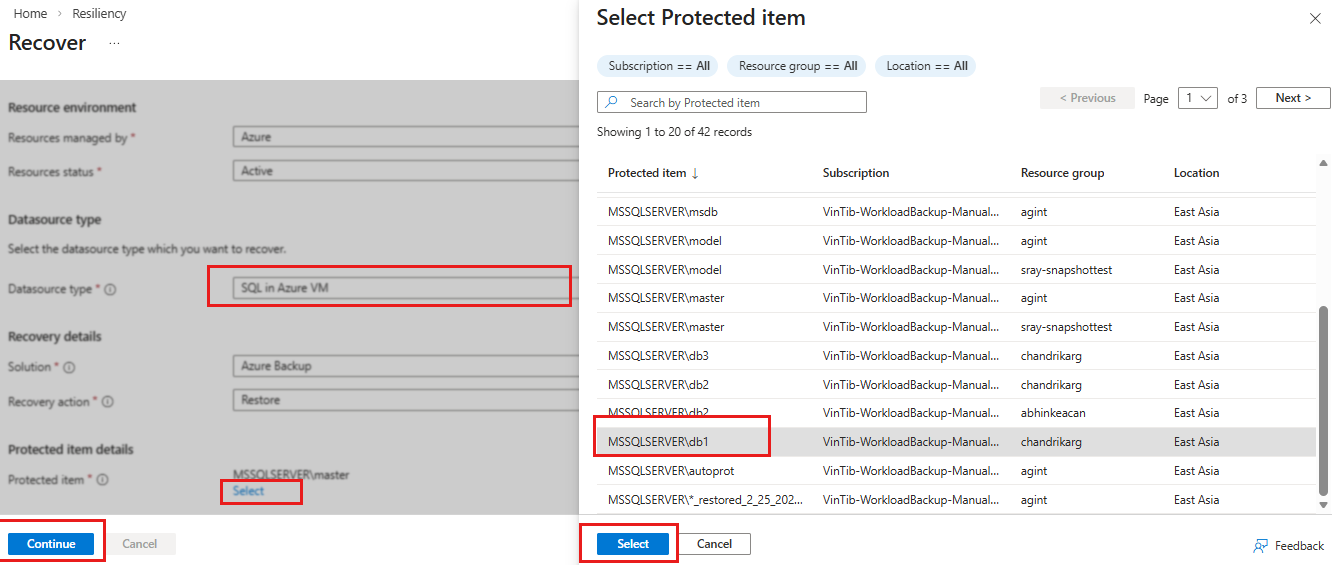This screenshot has height=565, width=1332.
Task: Open Resources status dropdown
Action: click(405, 171)
